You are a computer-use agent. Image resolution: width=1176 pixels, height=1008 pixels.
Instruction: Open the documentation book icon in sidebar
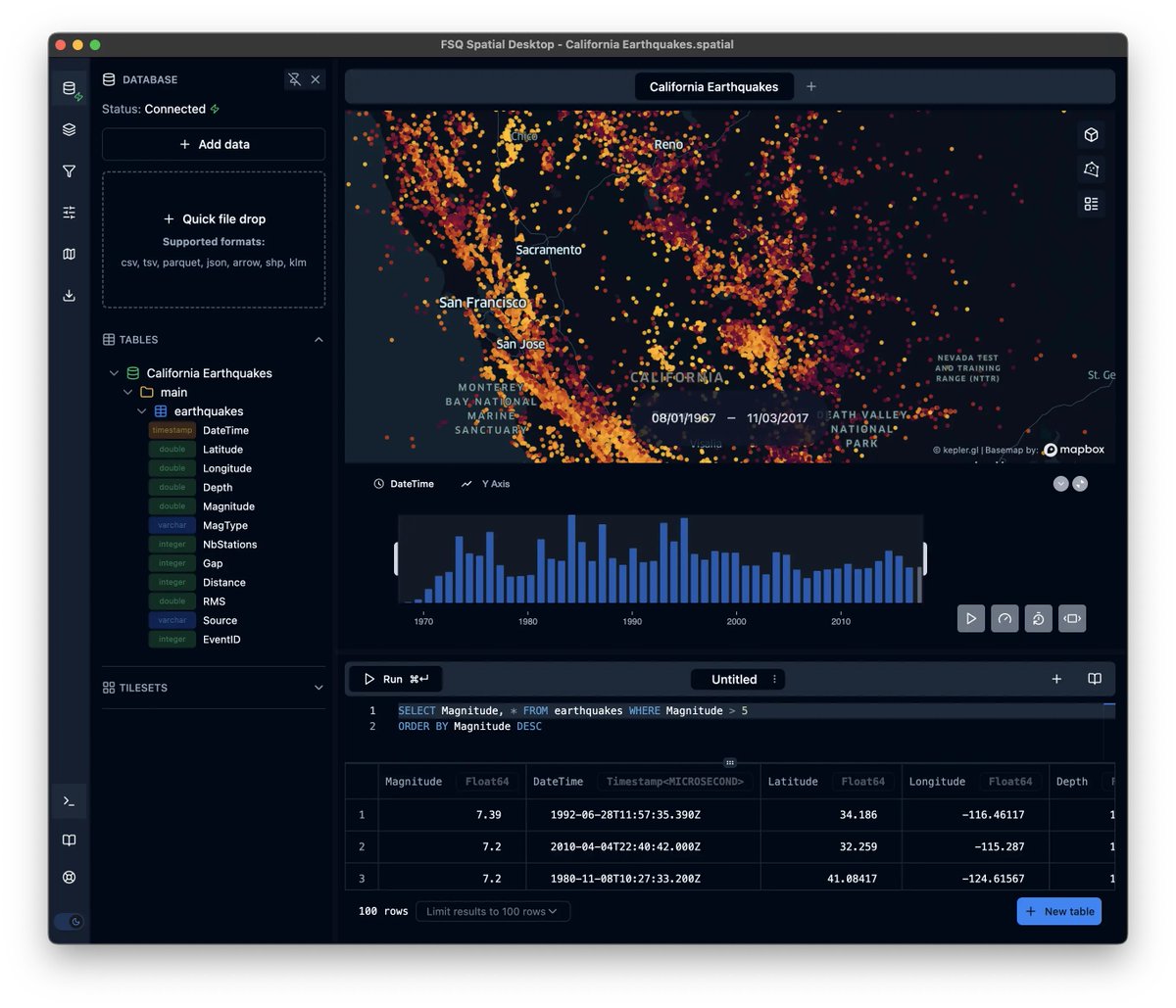(x=69, y=840)
